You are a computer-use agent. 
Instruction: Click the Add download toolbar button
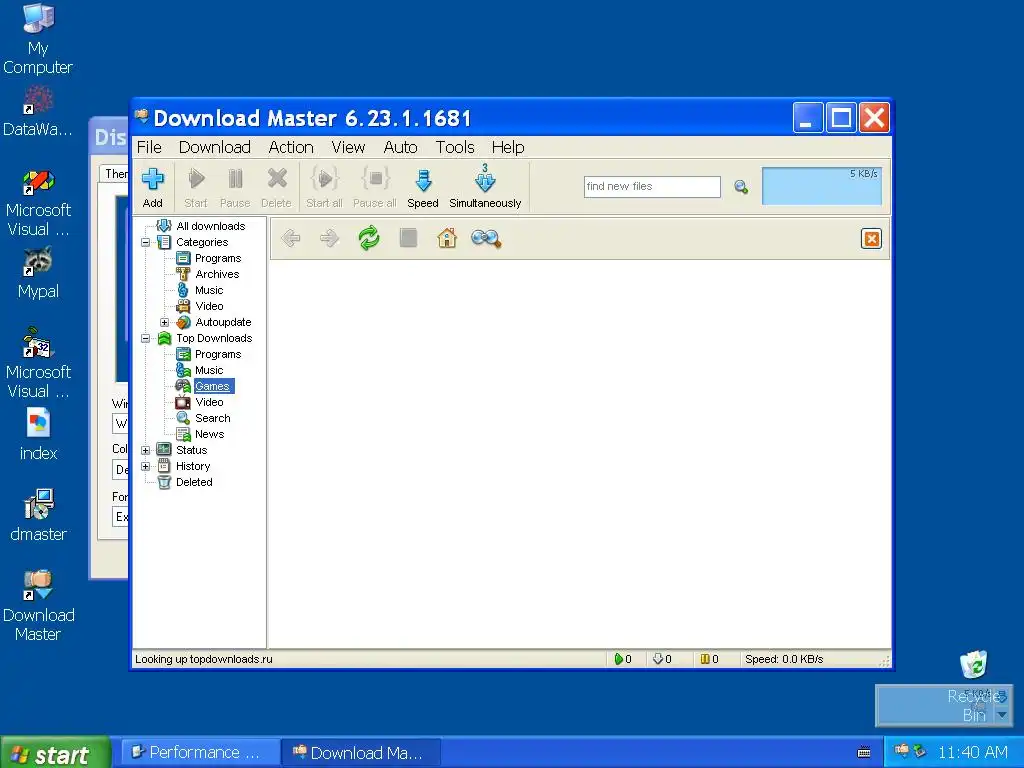(x=153, y=187)
